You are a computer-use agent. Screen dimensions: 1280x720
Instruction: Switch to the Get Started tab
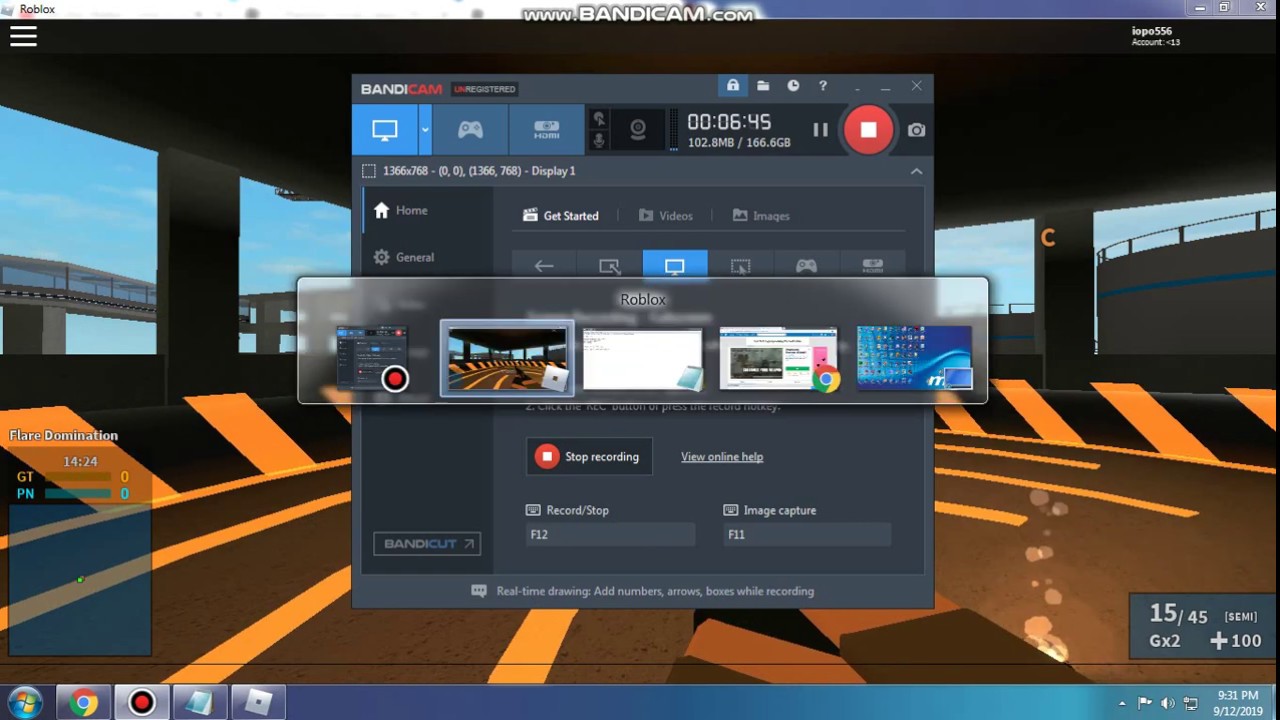[561, 215]
